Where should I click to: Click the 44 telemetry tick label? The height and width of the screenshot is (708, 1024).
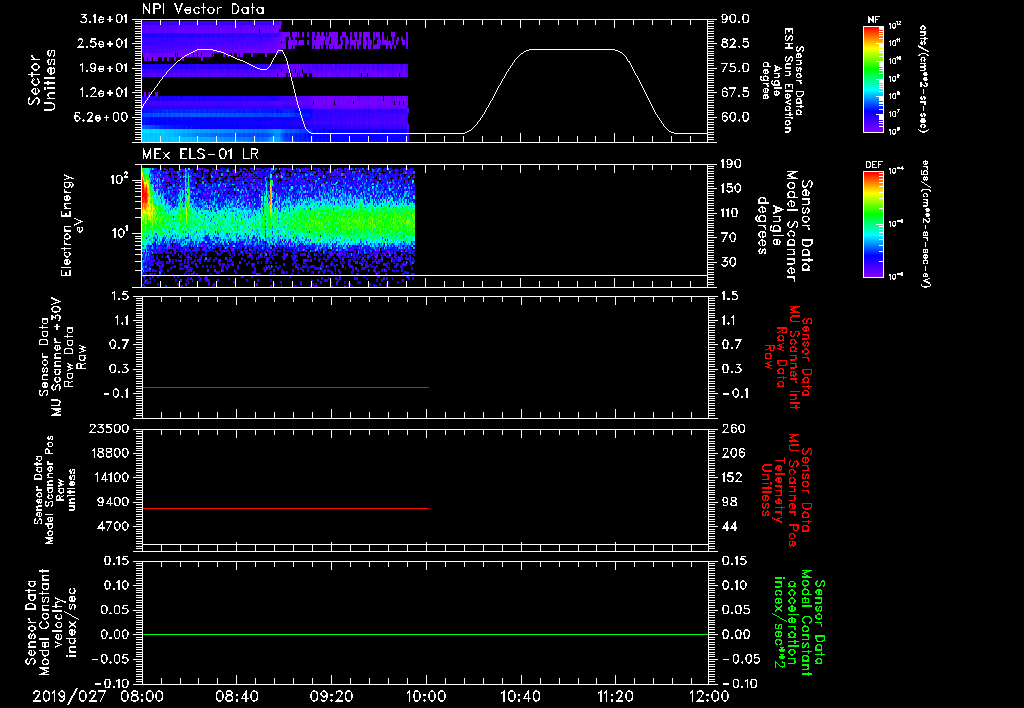click(729, 526)
